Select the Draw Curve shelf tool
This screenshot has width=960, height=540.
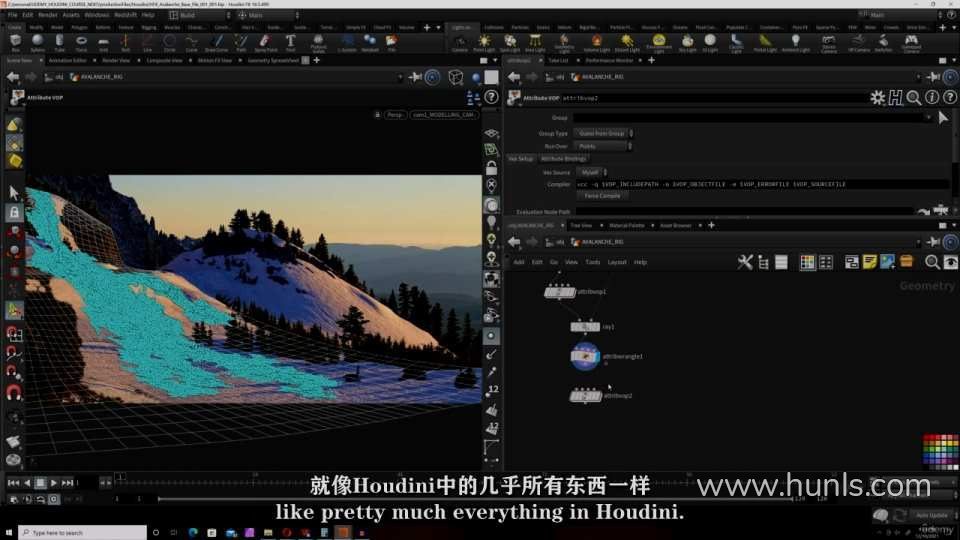coord(216,42)
